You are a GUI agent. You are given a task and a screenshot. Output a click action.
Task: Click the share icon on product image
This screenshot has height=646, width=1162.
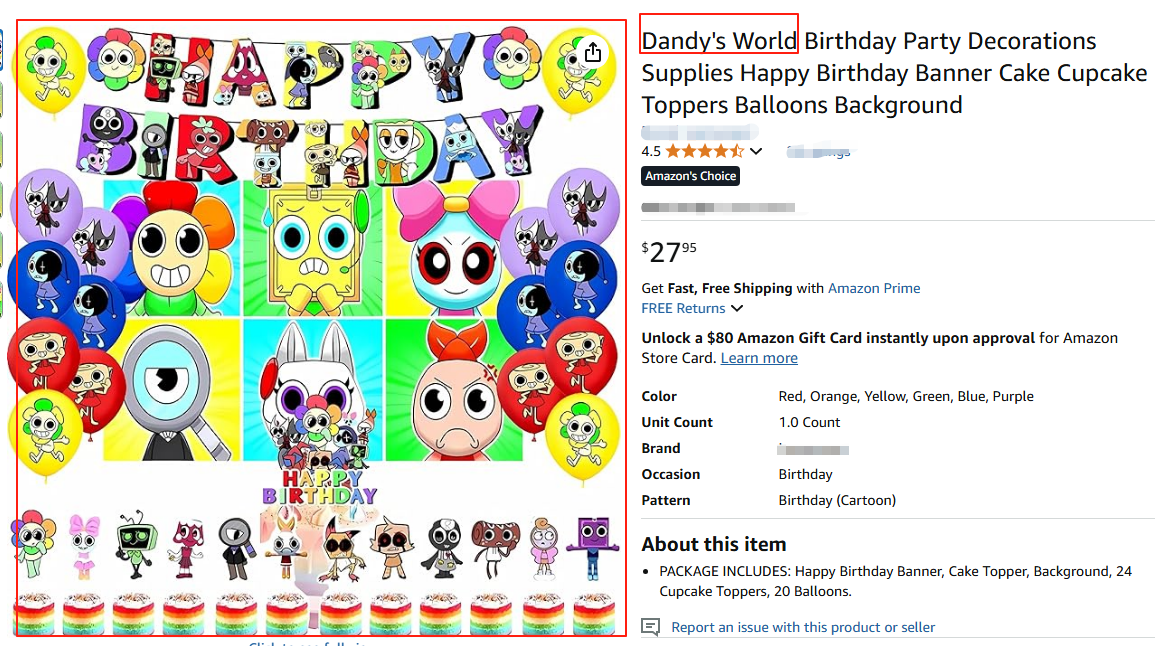point(593,52)
